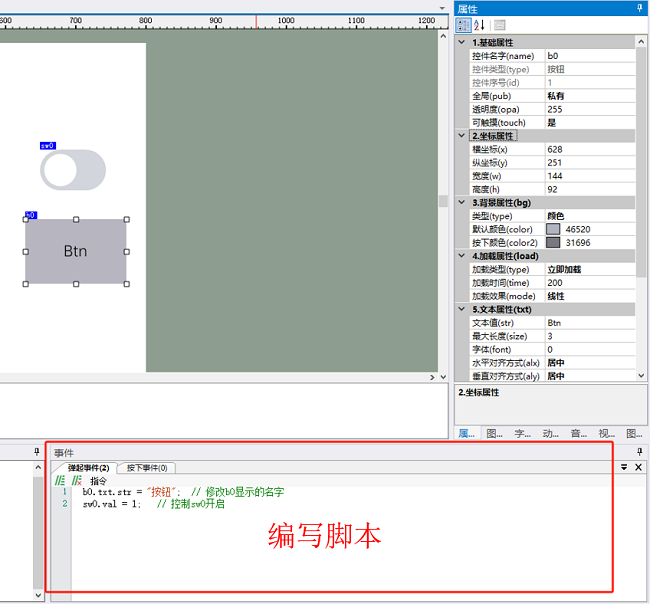The height and width of the screenshot is (604, 650).
Task: Edit 高度(h) value 92
Action: pyautogui.click(x=590, y=189)
